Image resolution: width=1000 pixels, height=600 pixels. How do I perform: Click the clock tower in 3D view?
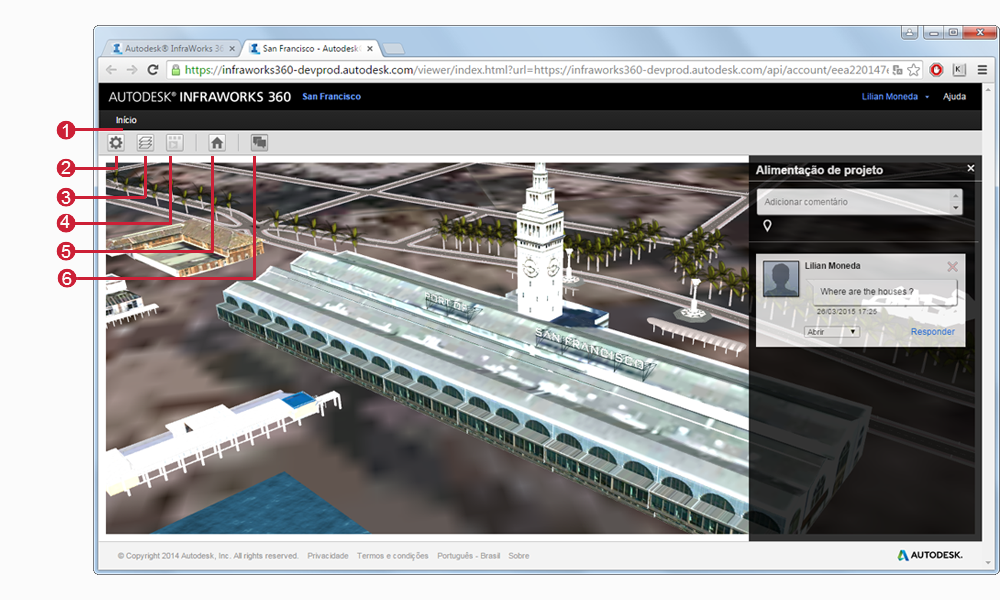540,242
